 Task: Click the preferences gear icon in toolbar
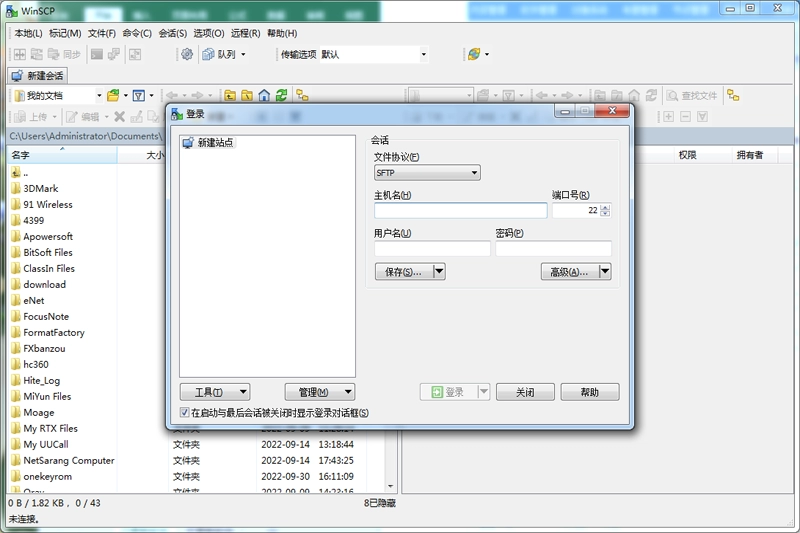(x=187, y=54)
